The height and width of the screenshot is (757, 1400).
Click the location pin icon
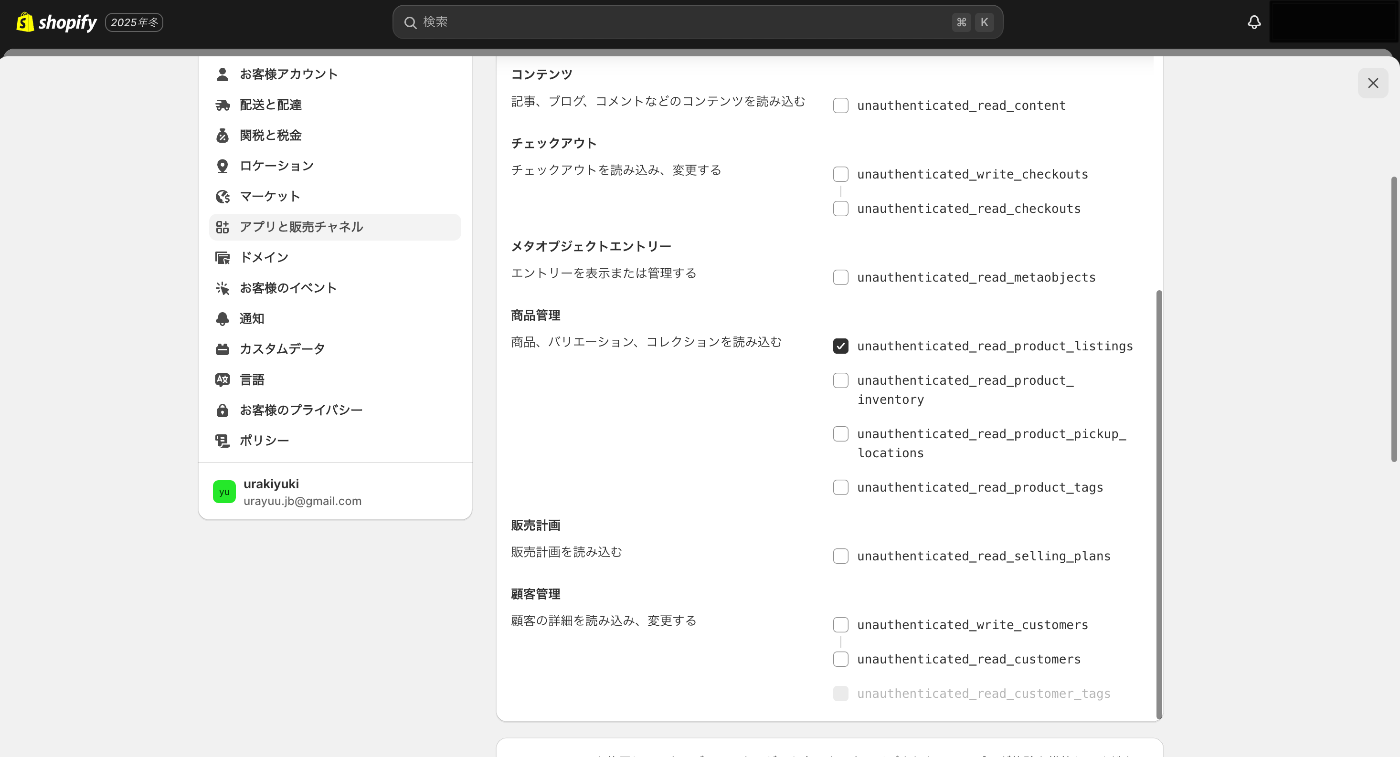coord(222,166)
